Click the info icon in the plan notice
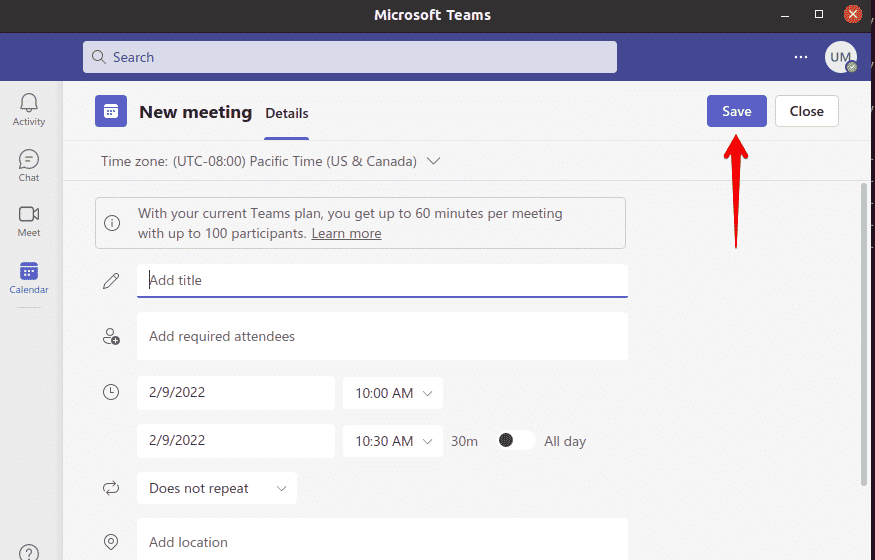The image size is (875, 560). coord(112,223)
